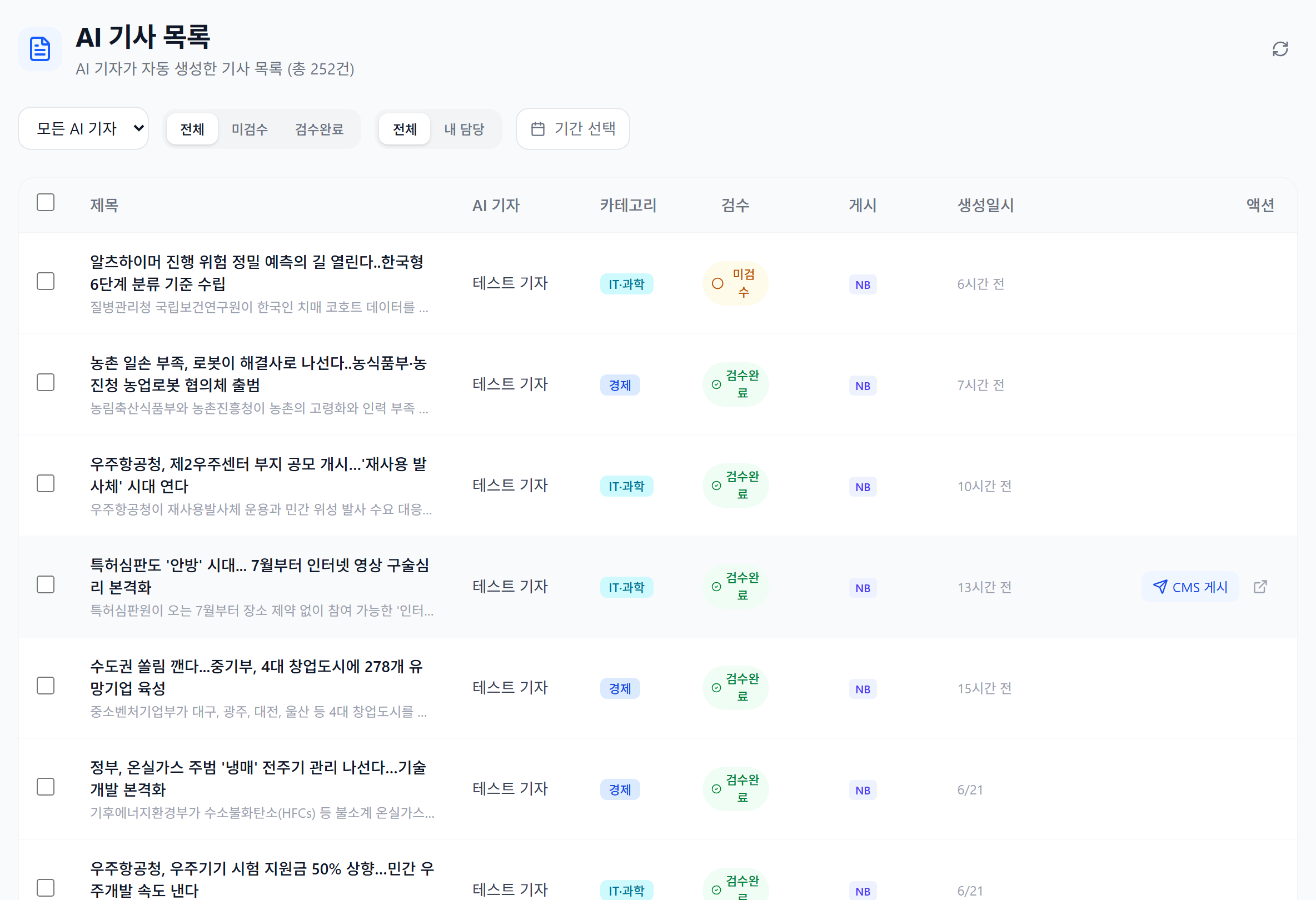This screenshot has width=1316, height=900.
Task: Check the 제2우주센터 부지 공모 article checkbox
Action: click(46, 483)
